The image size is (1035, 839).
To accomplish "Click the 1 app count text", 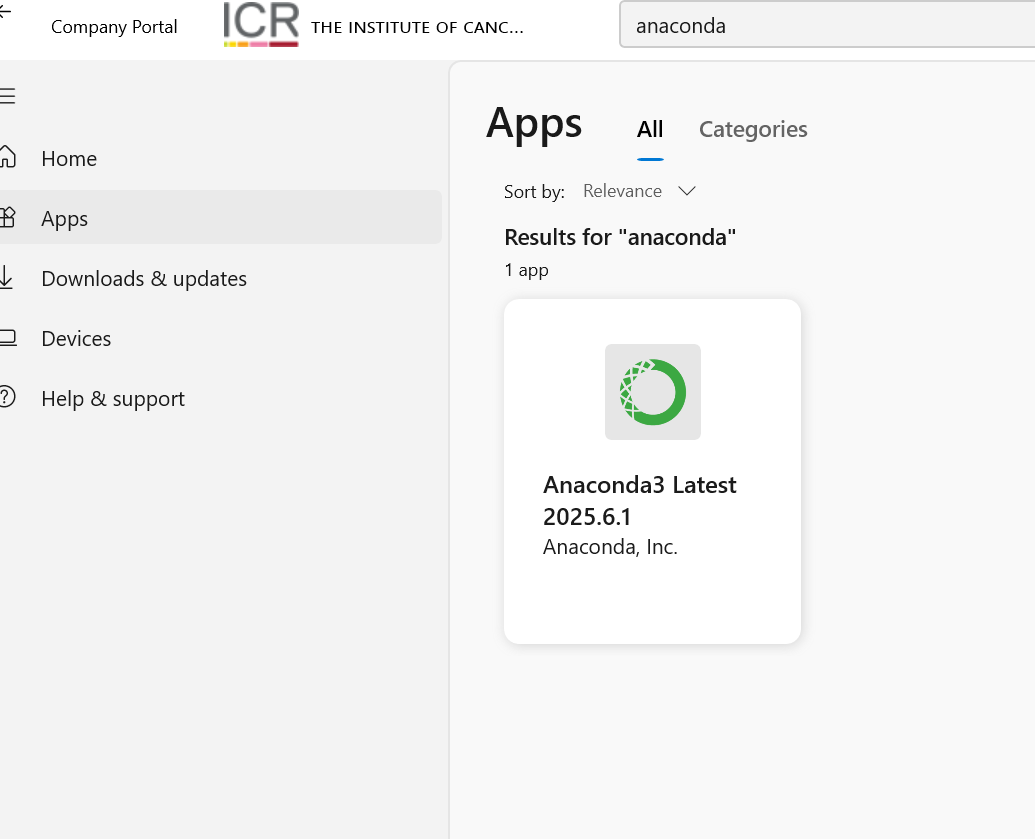I will (x=527, y=270).
